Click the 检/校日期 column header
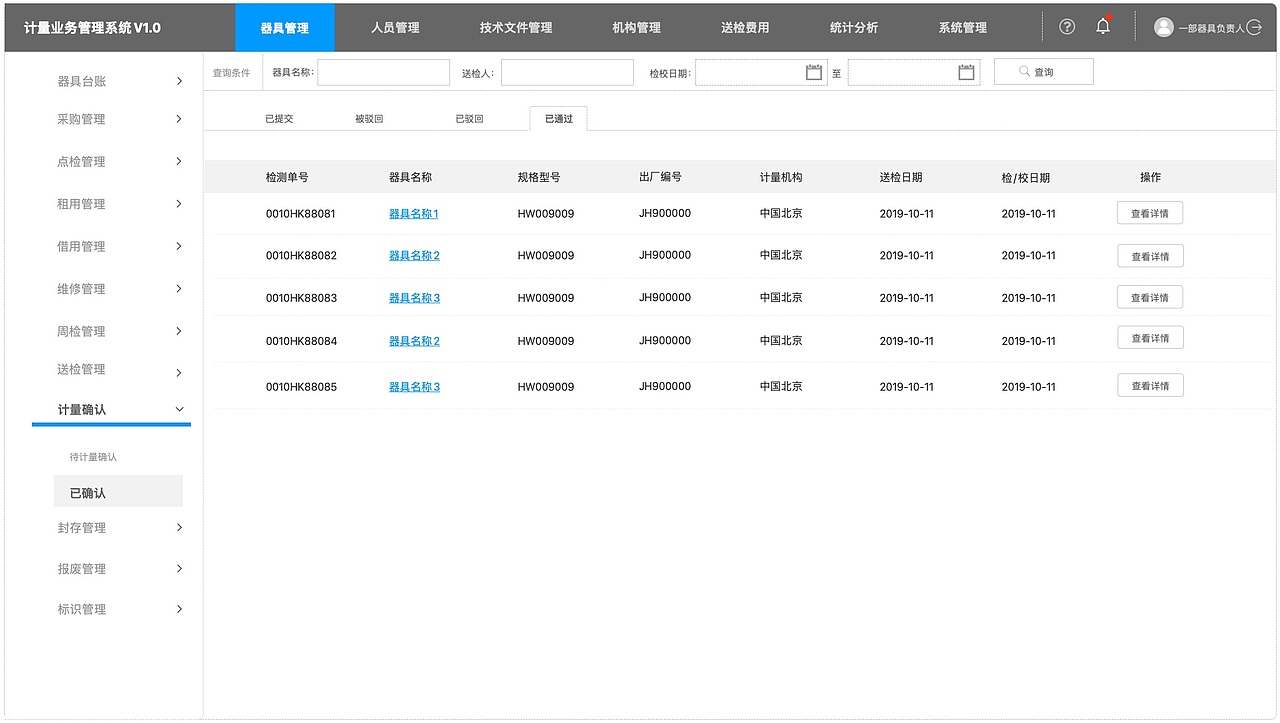The width and height of the screenshot is (1280, 723). pyautogui.click(x=1026, y=178)
